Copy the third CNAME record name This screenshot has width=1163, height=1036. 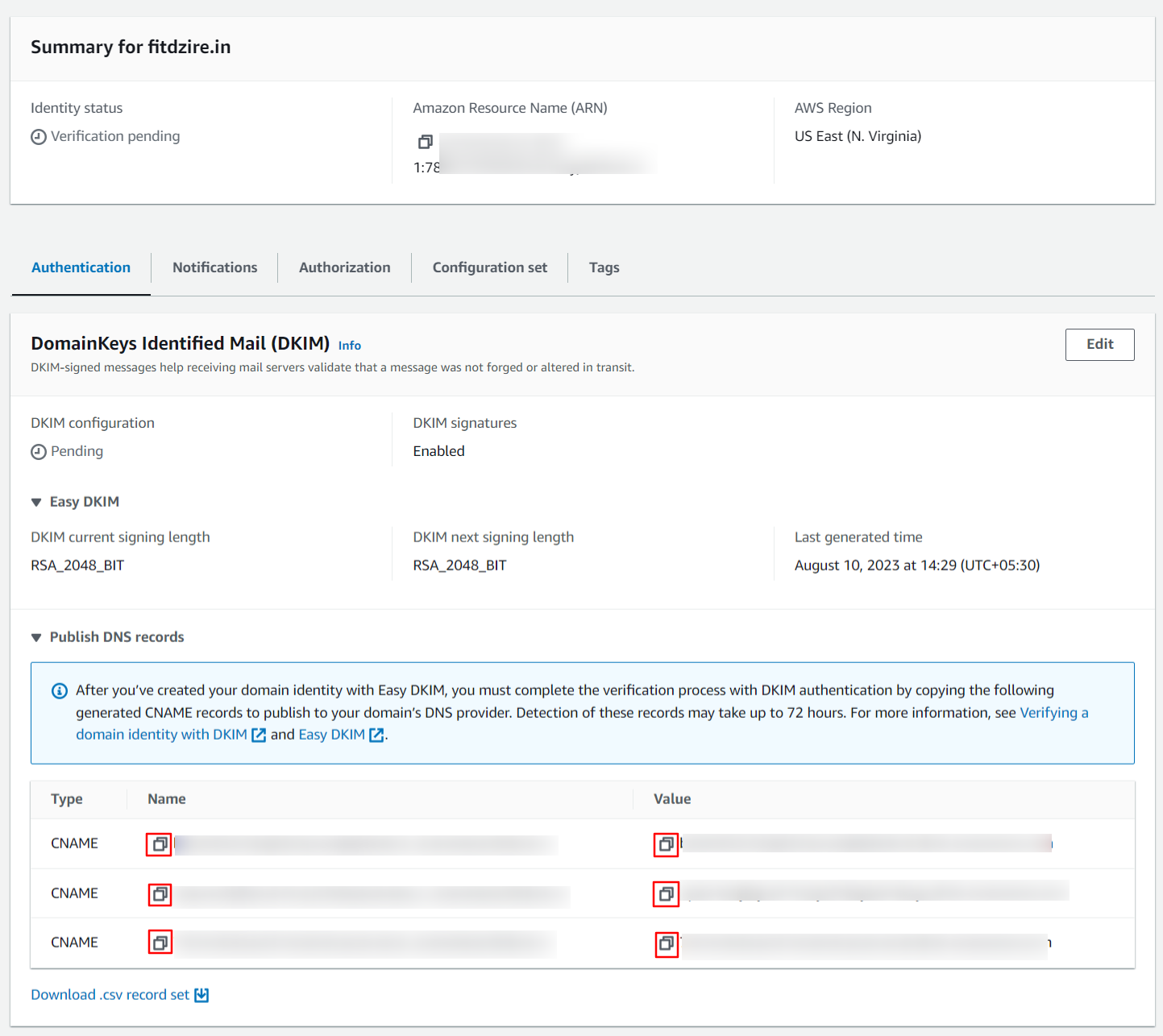coord(160,943)
